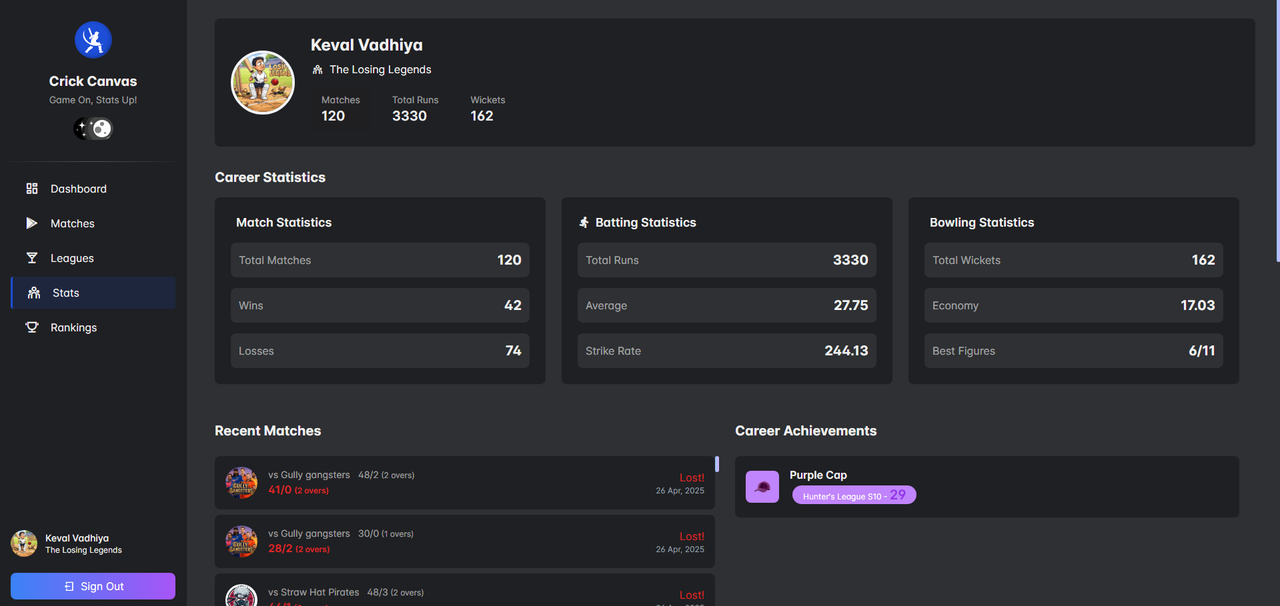The height and width of the screenshot is (606, 1280).
Task: Open the Dashboard menu item
Action: (93, 189)
